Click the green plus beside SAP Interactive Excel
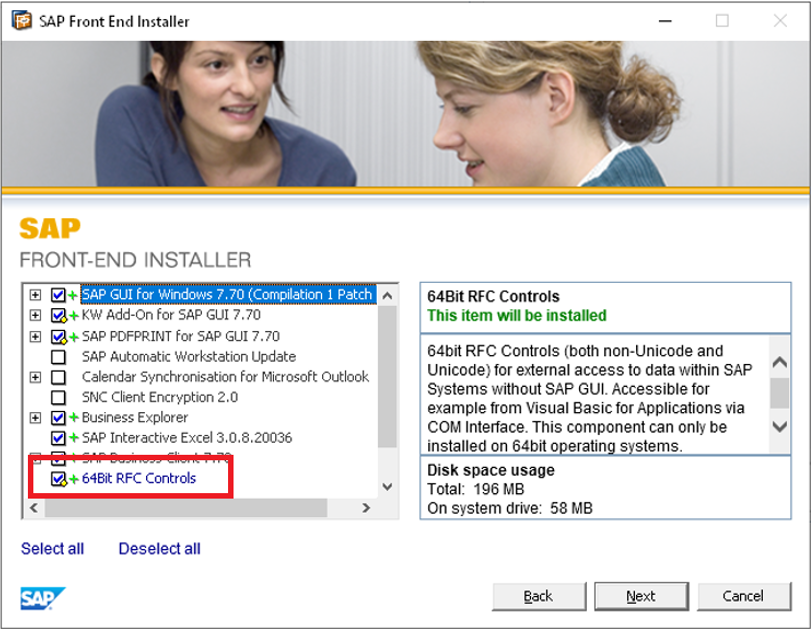The image size is (811, 629). click(73, 437)
